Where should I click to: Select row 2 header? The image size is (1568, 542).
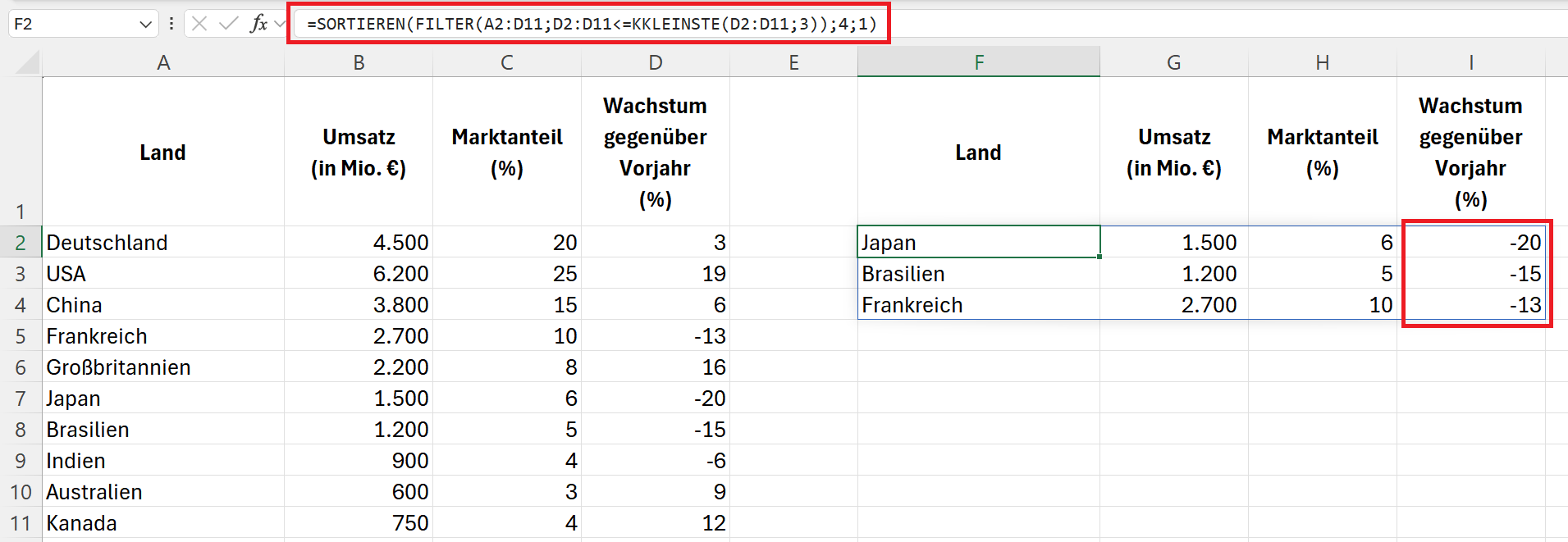click(21, 243)
